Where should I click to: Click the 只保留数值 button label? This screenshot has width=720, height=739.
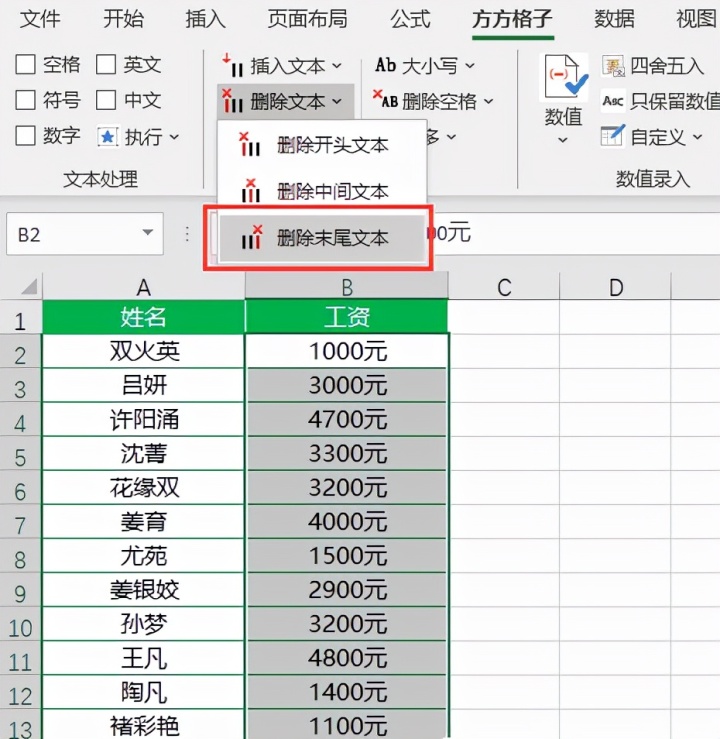[x=675, y=101]
